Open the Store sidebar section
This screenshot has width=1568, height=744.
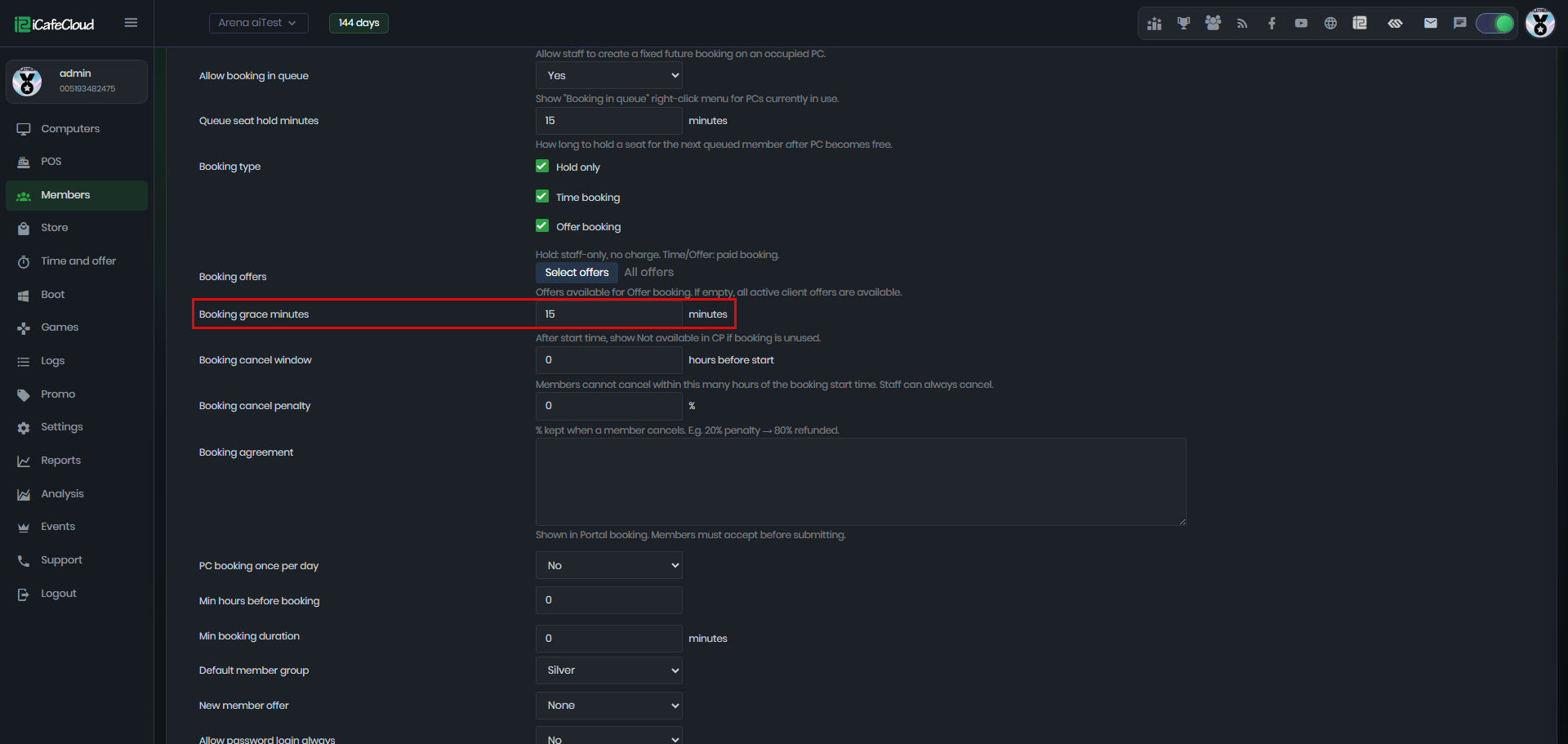pyautogui.click(x=77, y=228)
